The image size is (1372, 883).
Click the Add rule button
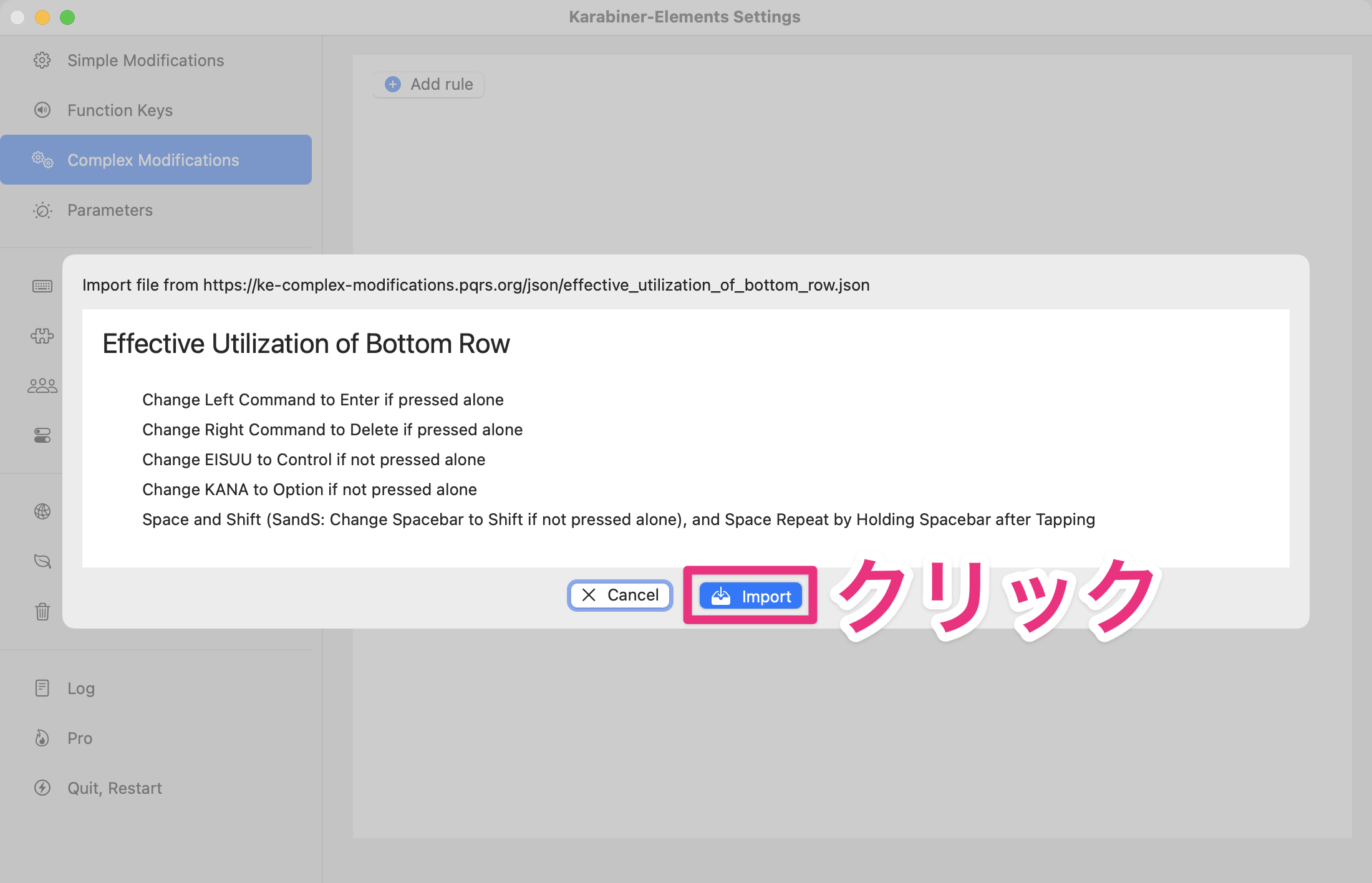429,84
